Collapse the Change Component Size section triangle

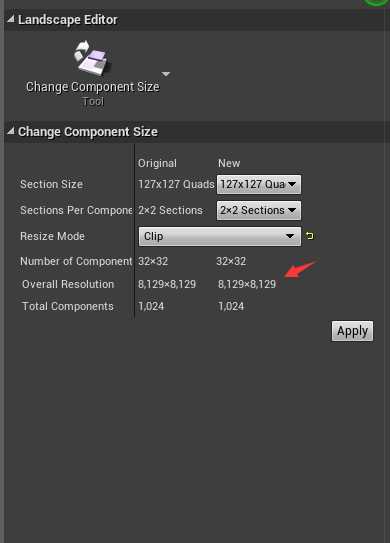tap(11, 131)
